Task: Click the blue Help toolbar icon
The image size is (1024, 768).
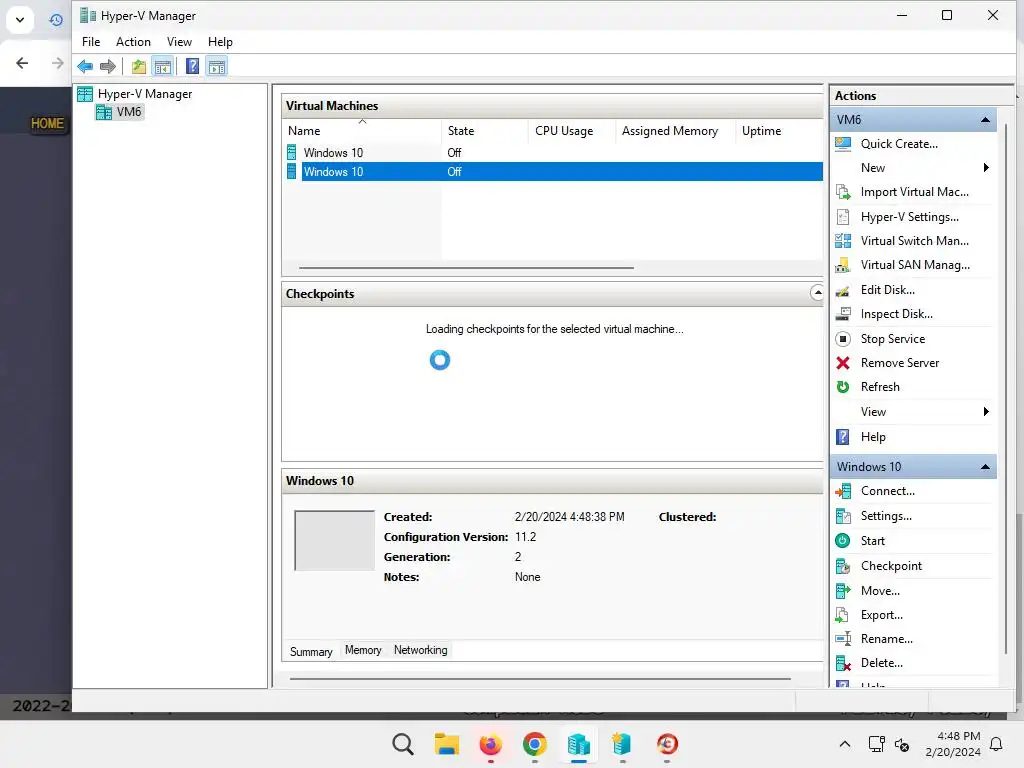Action: (x=192, y=66)
